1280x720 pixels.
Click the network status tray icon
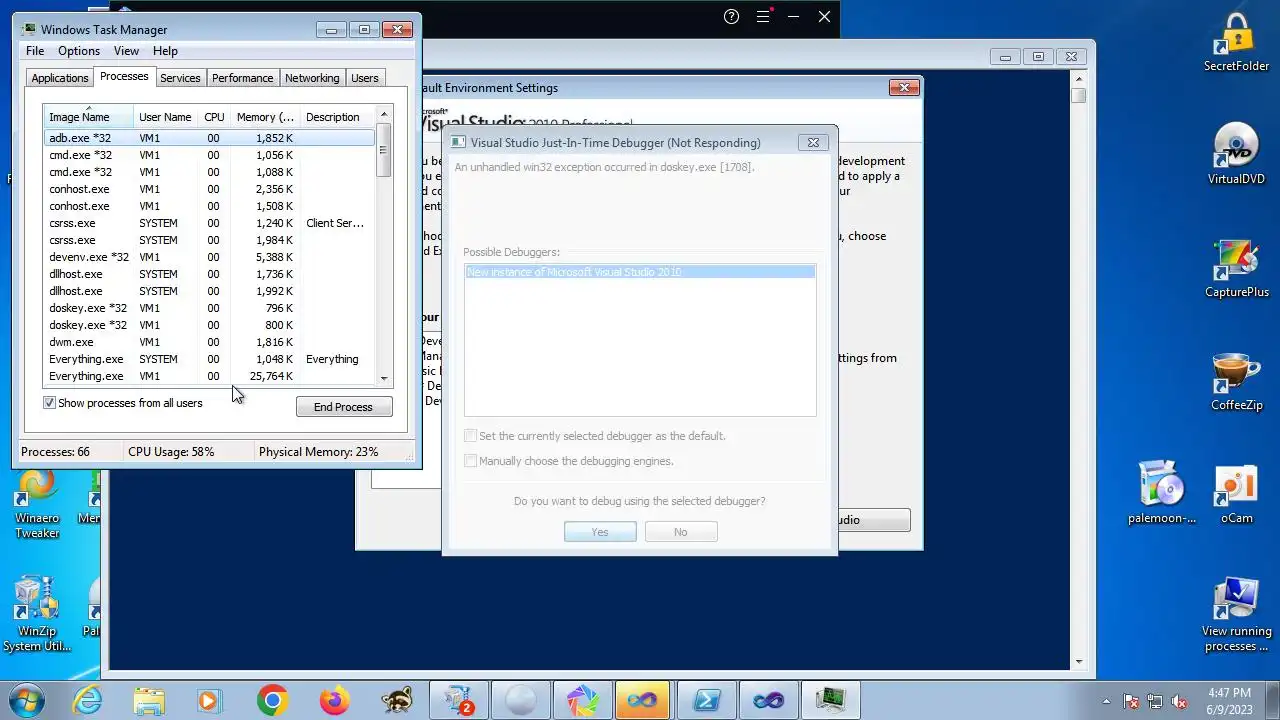[1155, 701]
